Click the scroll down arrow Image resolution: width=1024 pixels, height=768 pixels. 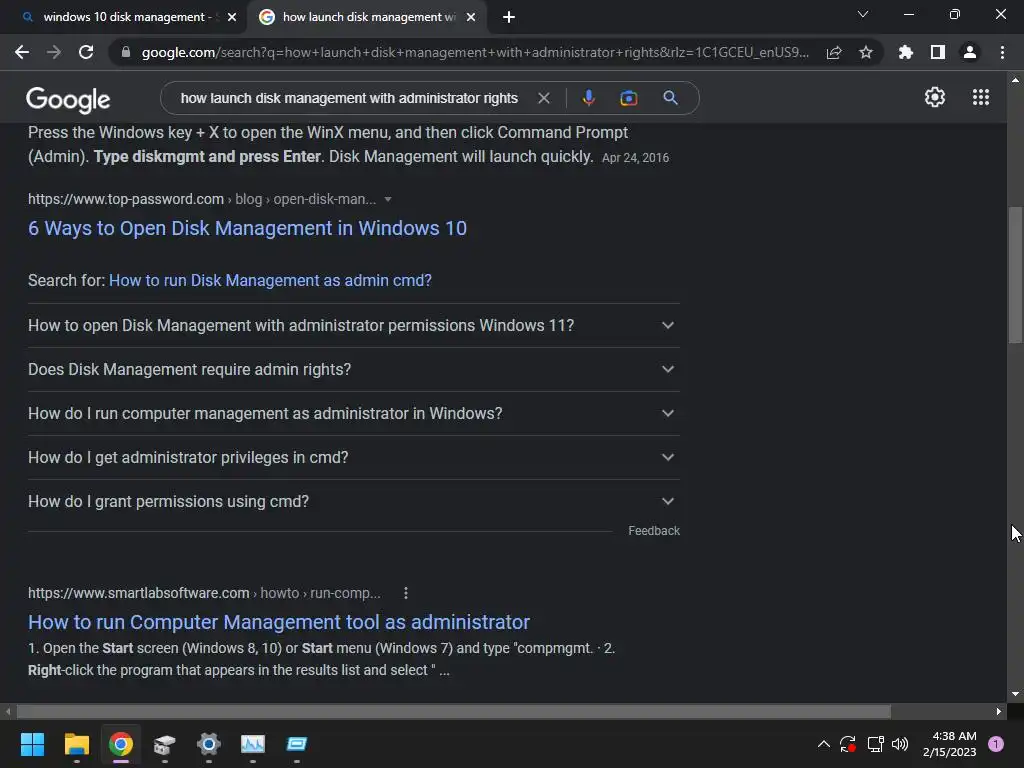(1015, 695)
